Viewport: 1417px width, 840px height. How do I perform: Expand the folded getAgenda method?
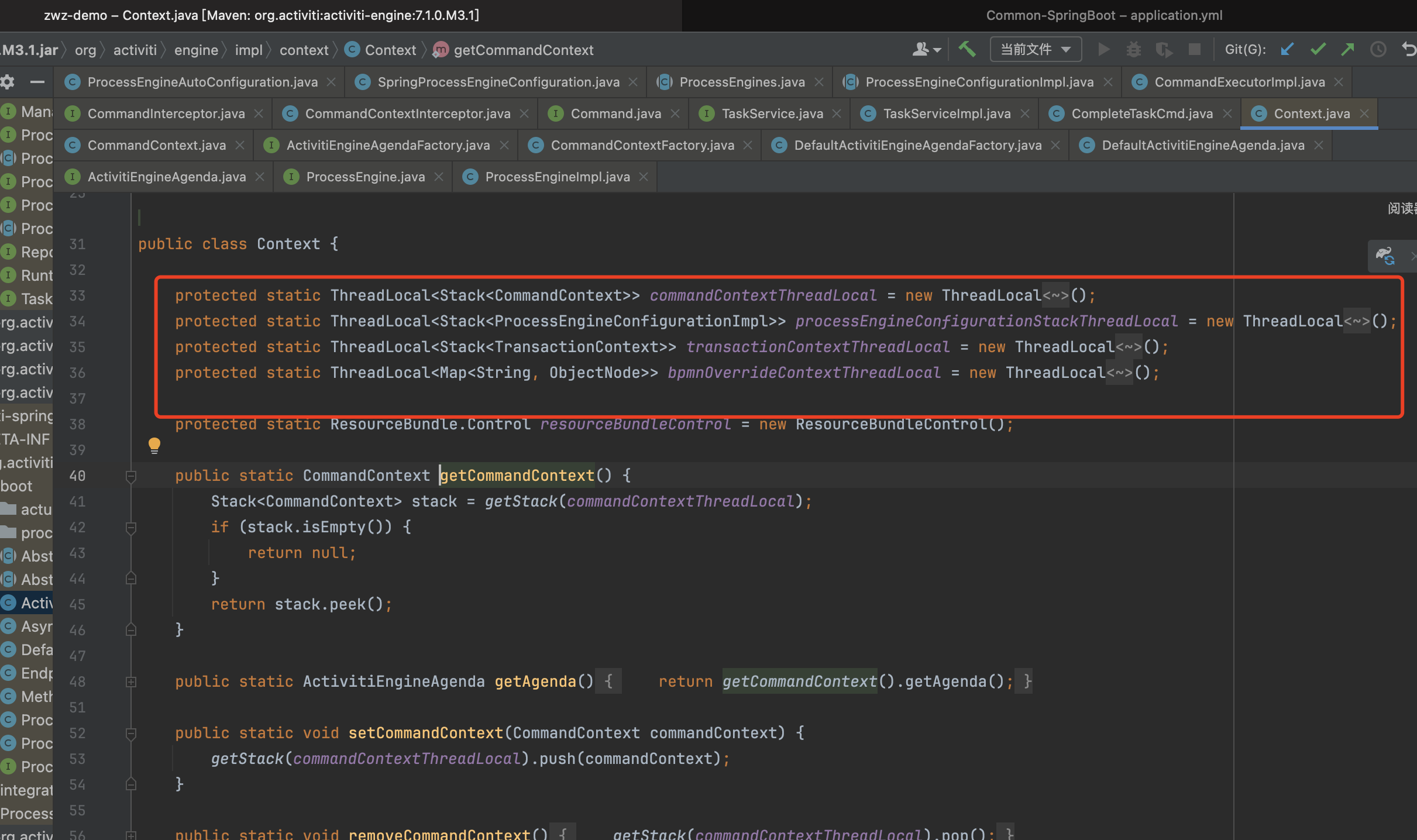point(131,681)
